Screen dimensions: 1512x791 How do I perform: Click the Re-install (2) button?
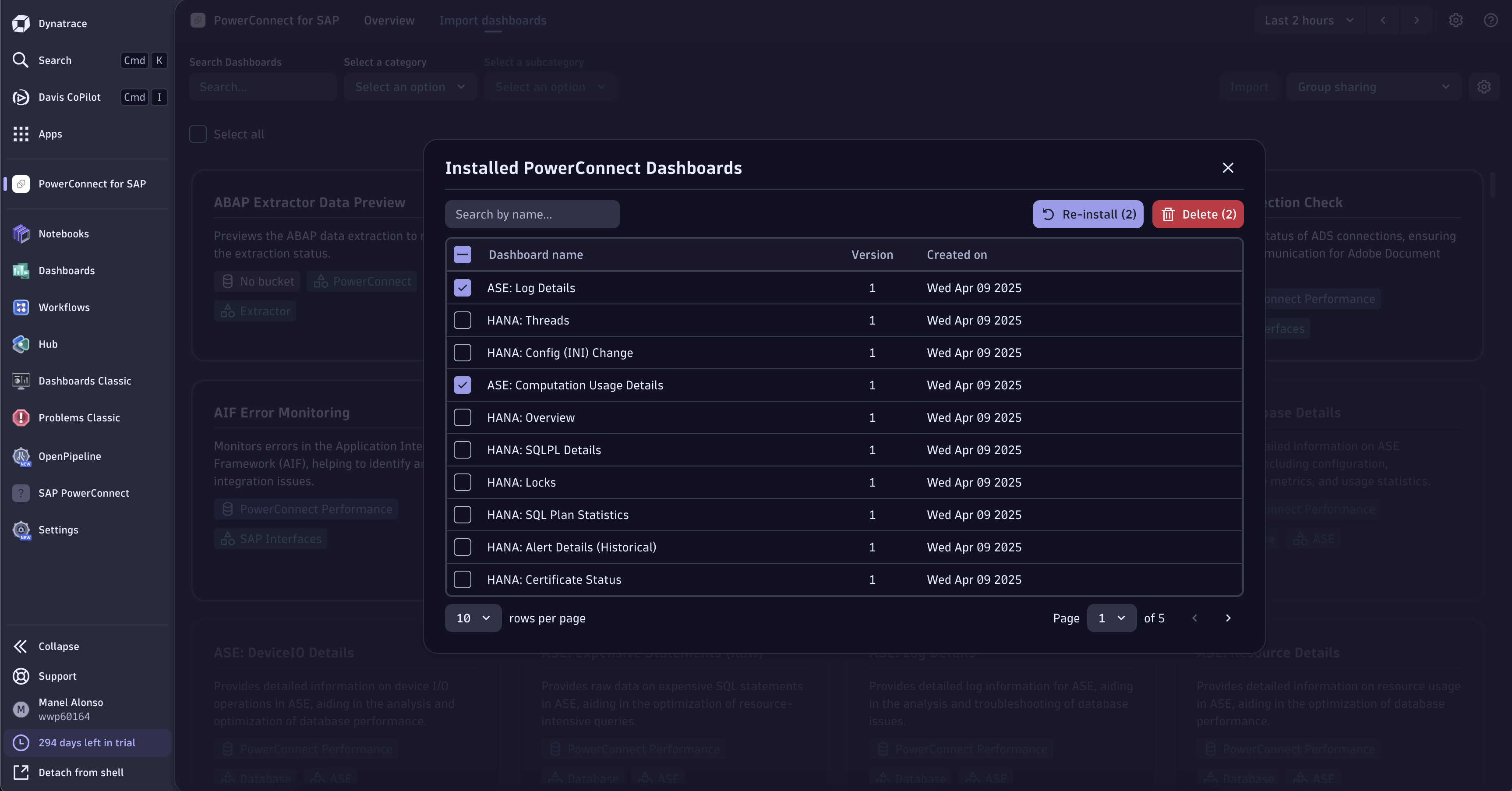[1088, 214]
